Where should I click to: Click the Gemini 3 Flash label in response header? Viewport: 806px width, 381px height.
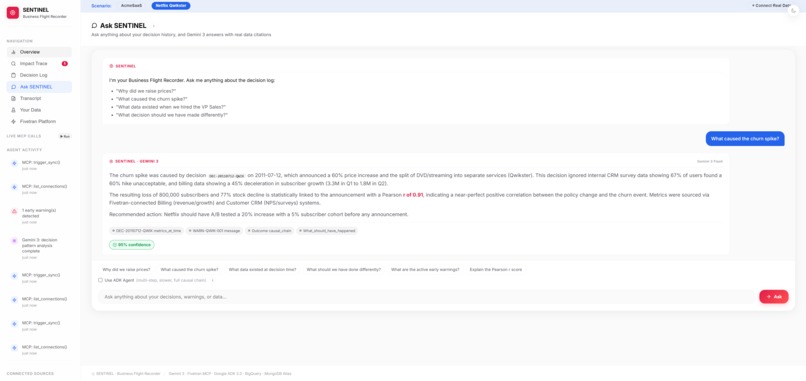[x=710, y=161]
